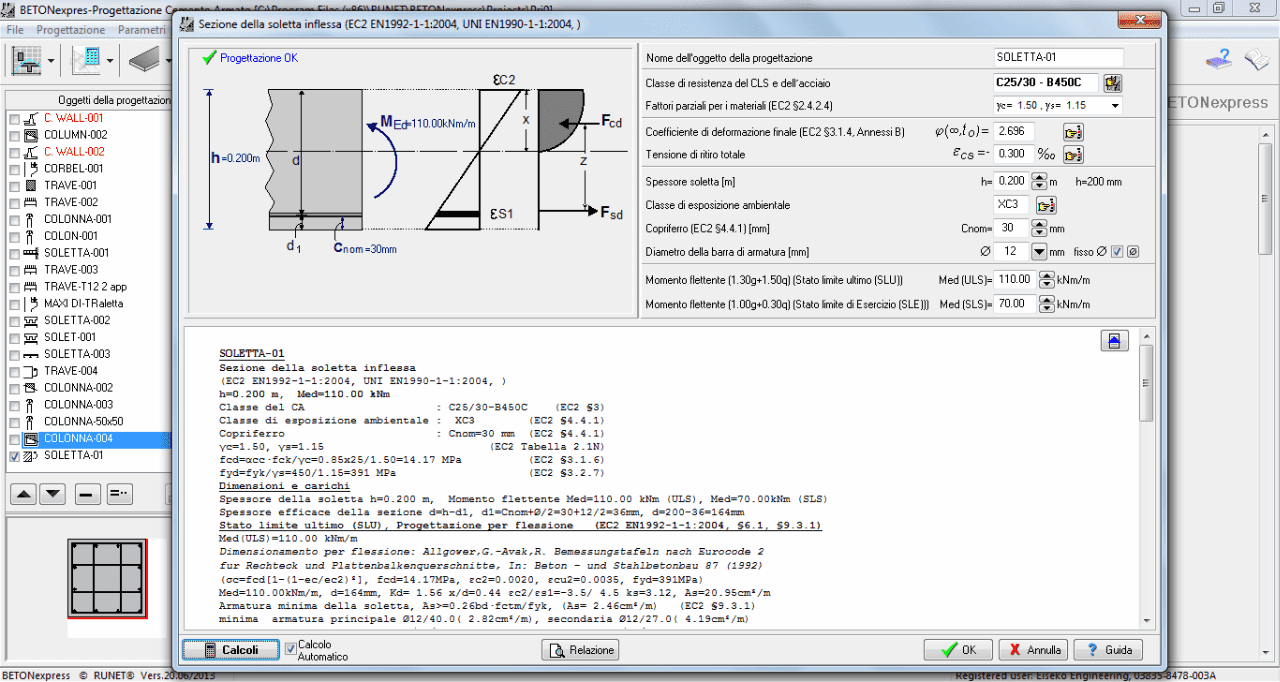Click the blue report toggle icon above the results text
This screenshot has width=1280, height=682.
[1115, 341]
